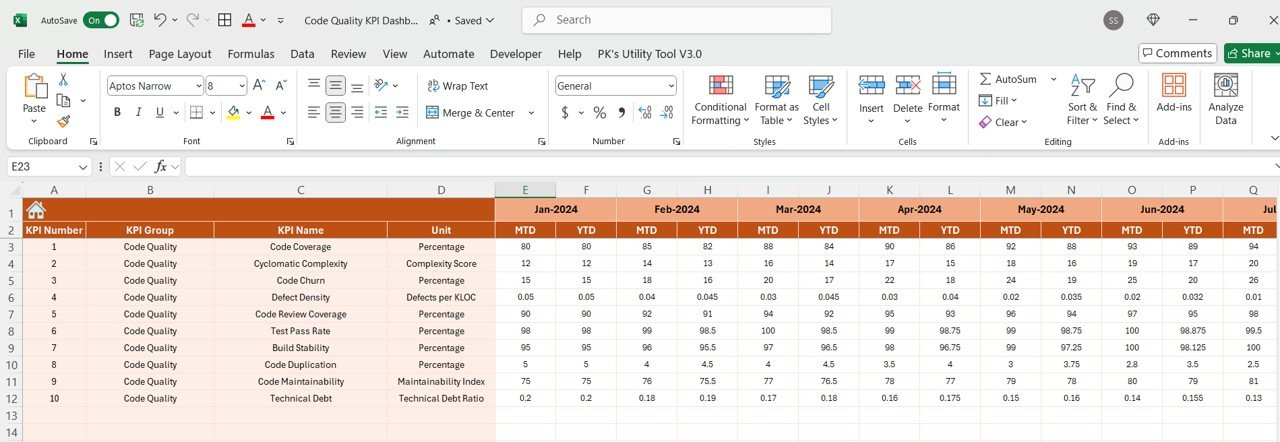This screenshot has height=442, width=1280.
Task: Toggle Wrap Text
Action: pyautogui.click(x=458, y=86)
